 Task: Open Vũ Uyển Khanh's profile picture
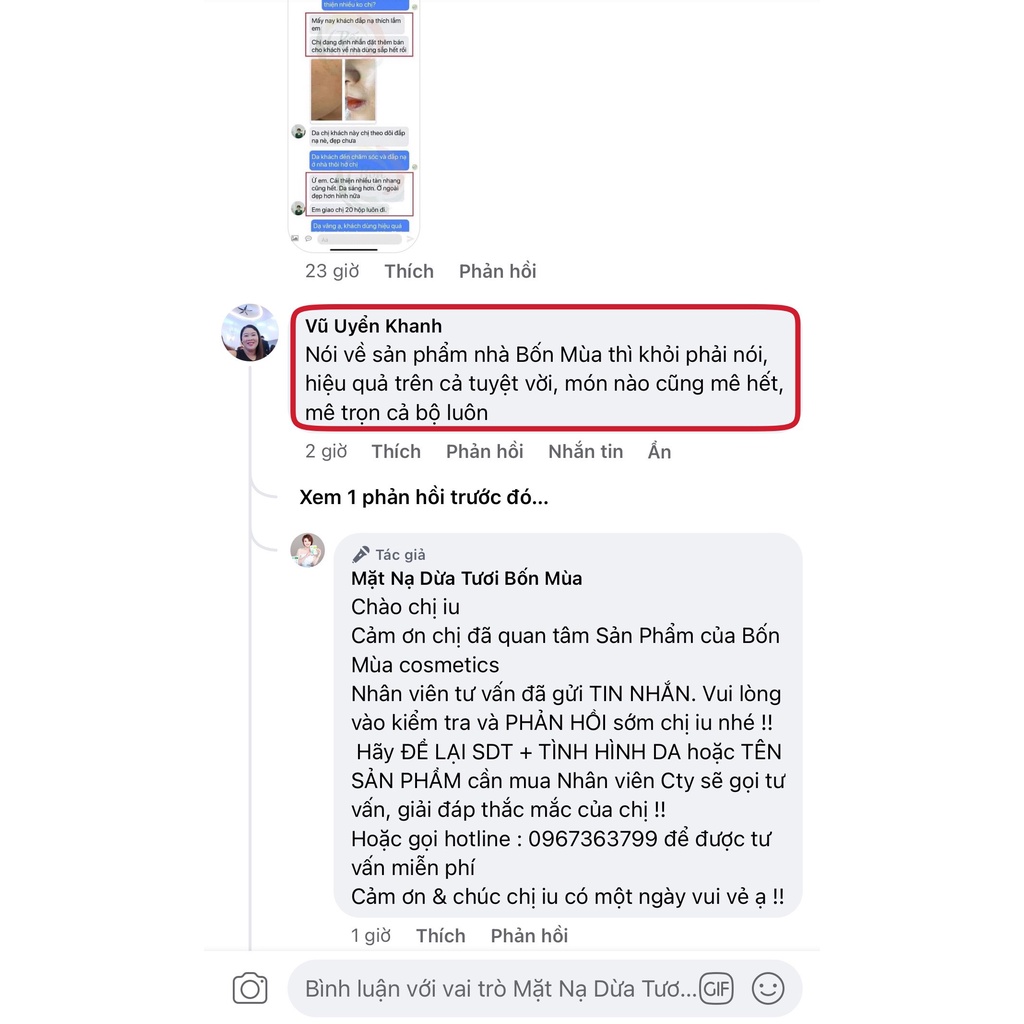click(x=249, y=332)
